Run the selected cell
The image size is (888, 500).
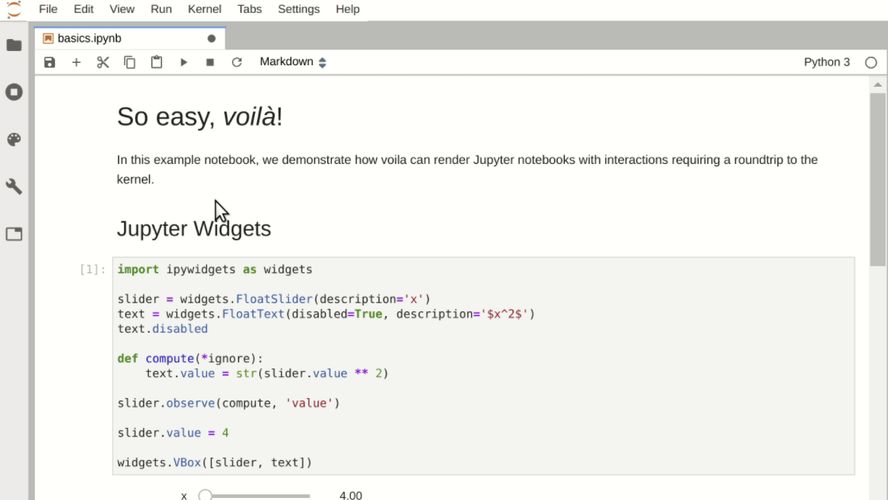pyautogui.click(x=184, y=62)
